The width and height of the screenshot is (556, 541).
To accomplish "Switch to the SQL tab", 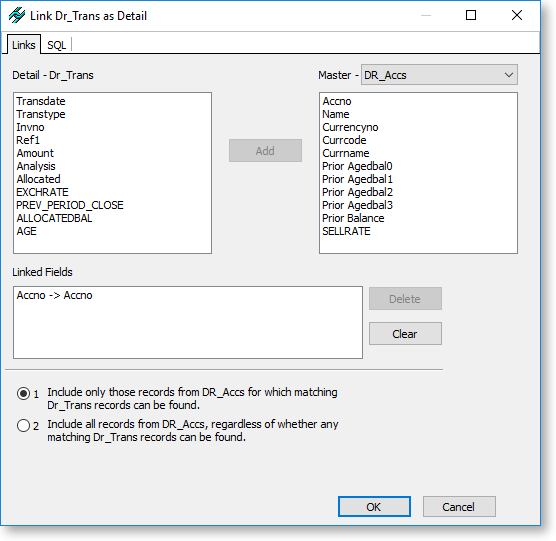I will click(x=56, y=45).
